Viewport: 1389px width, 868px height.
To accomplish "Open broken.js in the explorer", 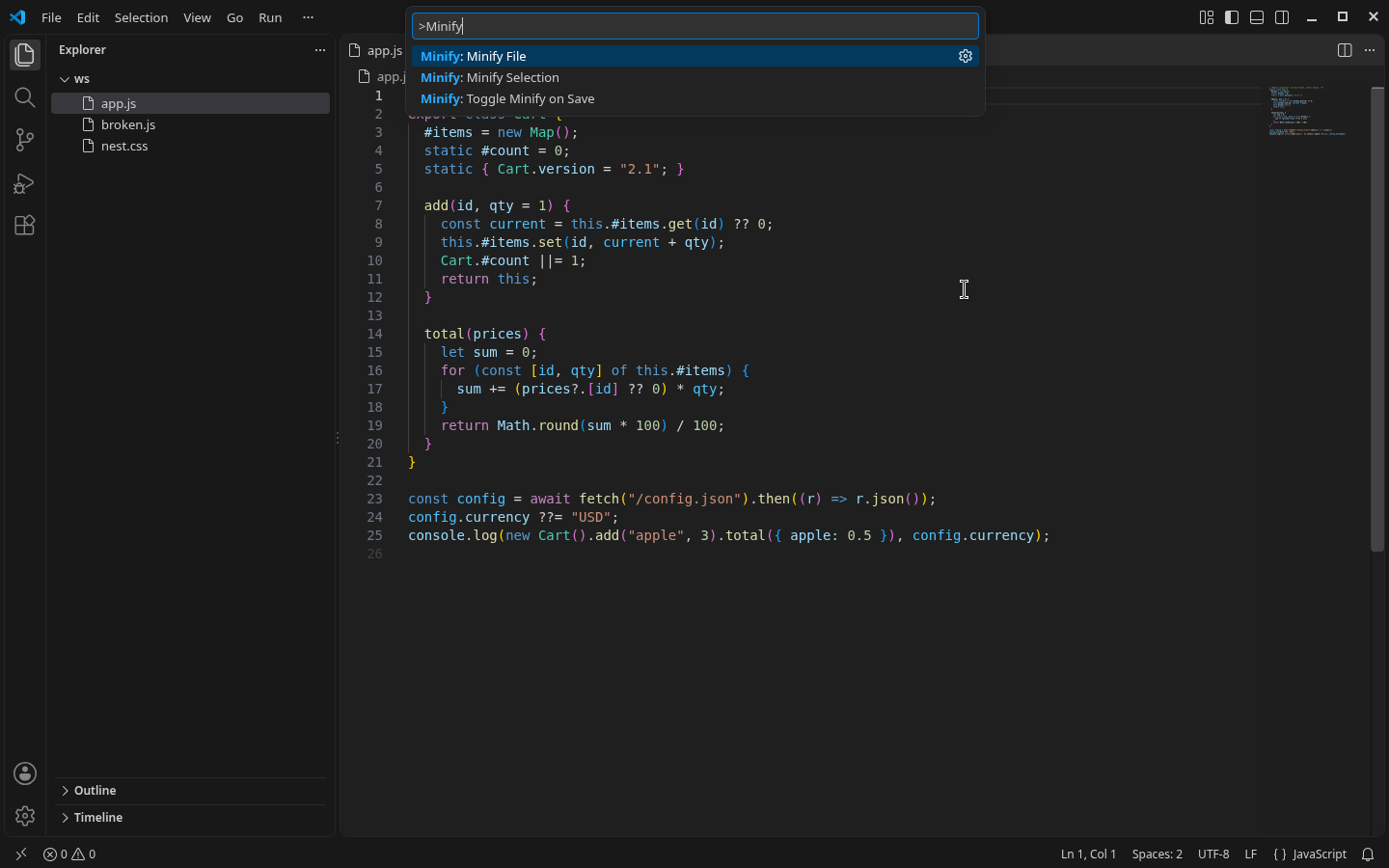I will tap(190, 124).
